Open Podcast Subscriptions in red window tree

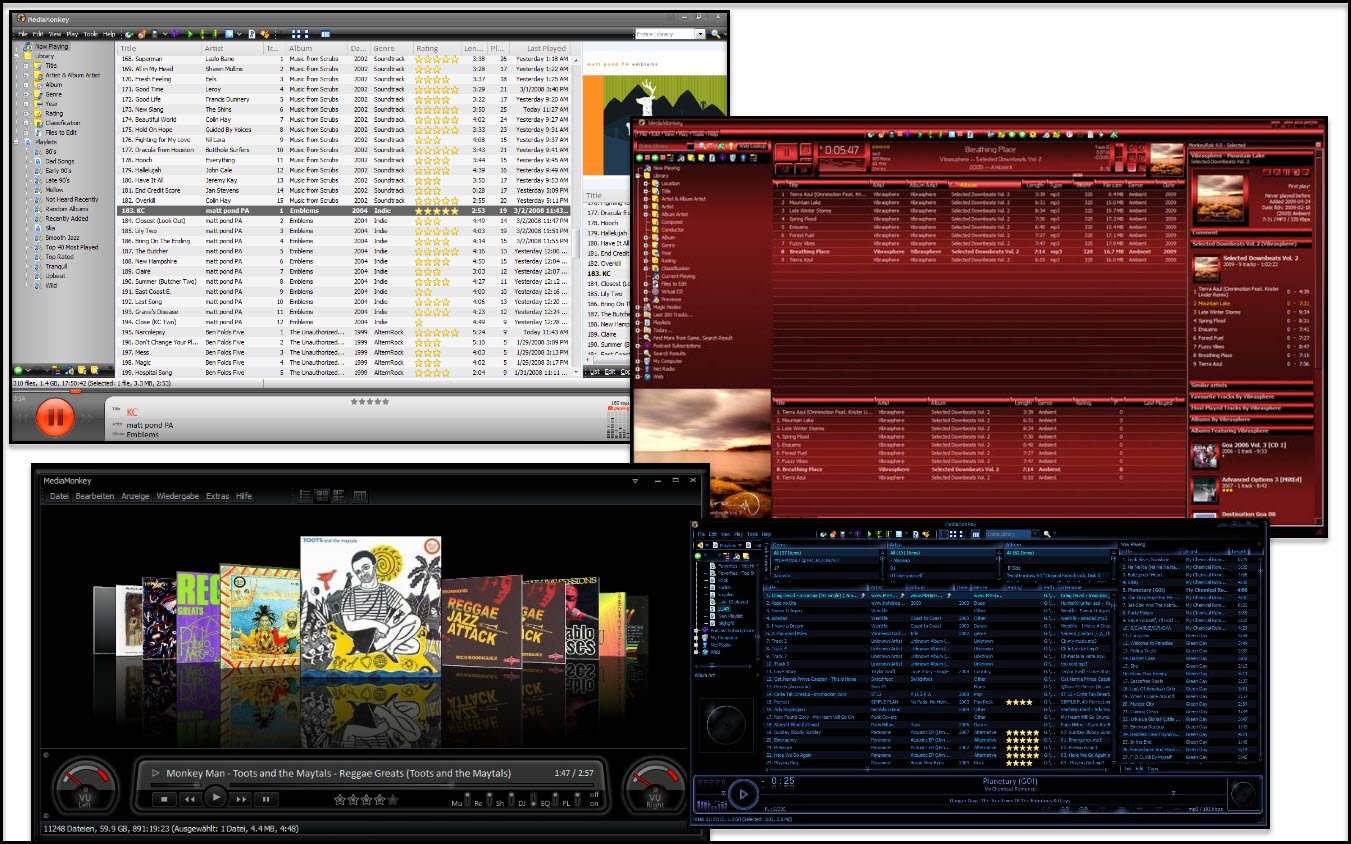(677, 346)
